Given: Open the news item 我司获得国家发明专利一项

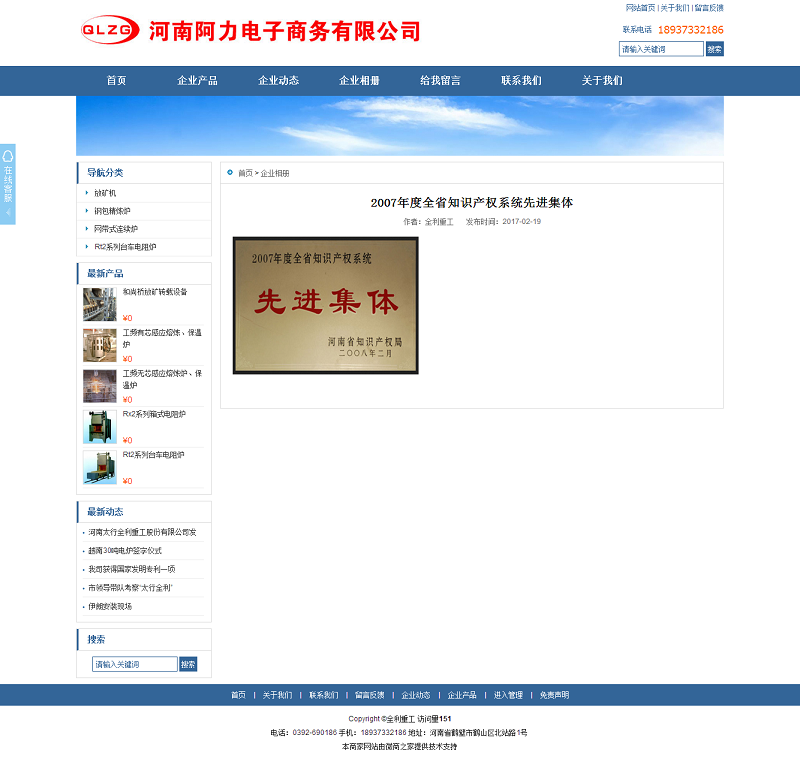Looking at the screenshot, I should 131,569.
